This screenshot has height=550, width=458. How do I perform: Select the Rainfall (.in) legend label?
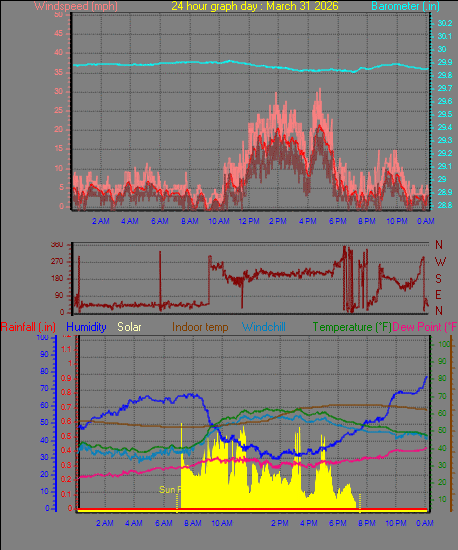tap(28, 327)
